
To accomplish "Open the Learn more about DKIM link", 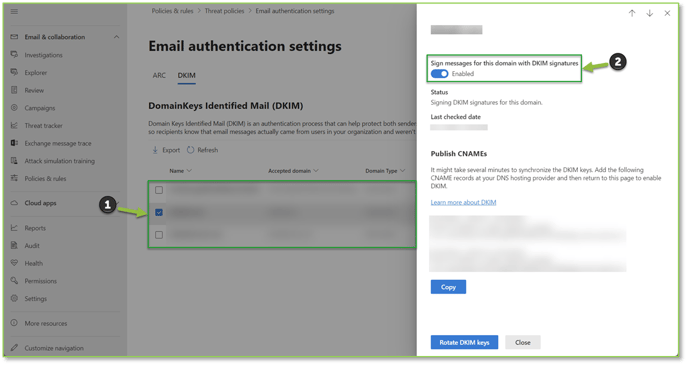I will pos(463,202).
